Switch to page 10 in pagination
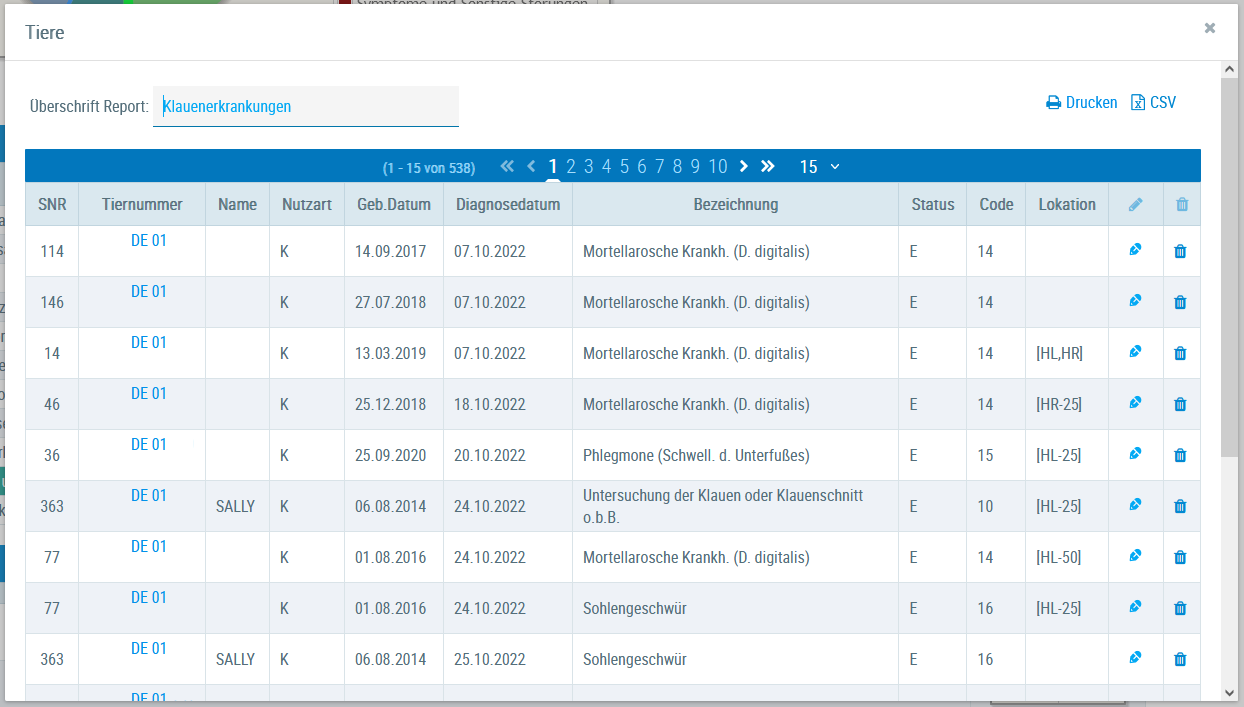This screenshot has width=1244, height=707. pyautogui.click(x=717, y=167)
